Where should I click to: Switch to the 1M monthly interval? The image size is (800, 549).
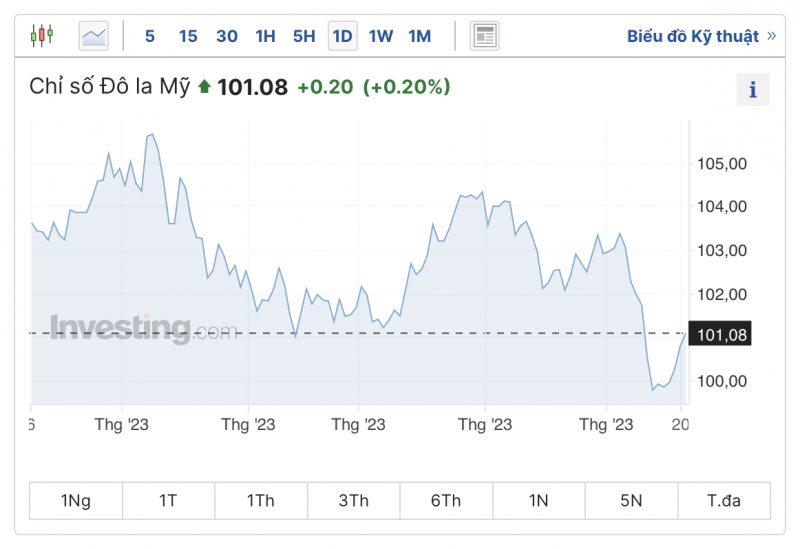click(x=420, y=37)
